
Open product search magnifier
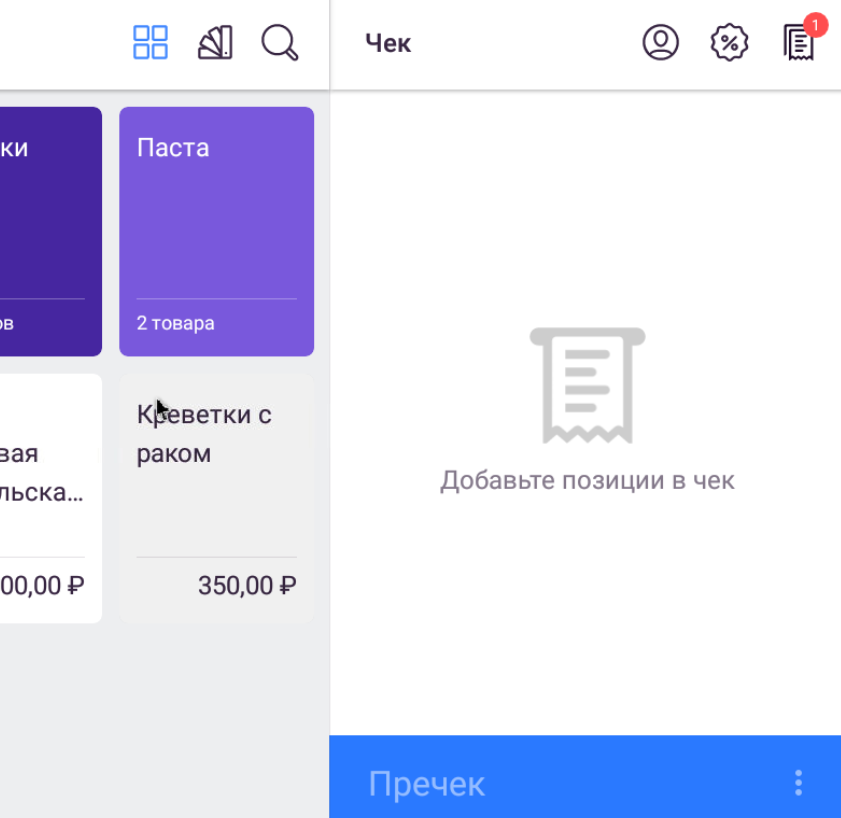coord(279,42)
